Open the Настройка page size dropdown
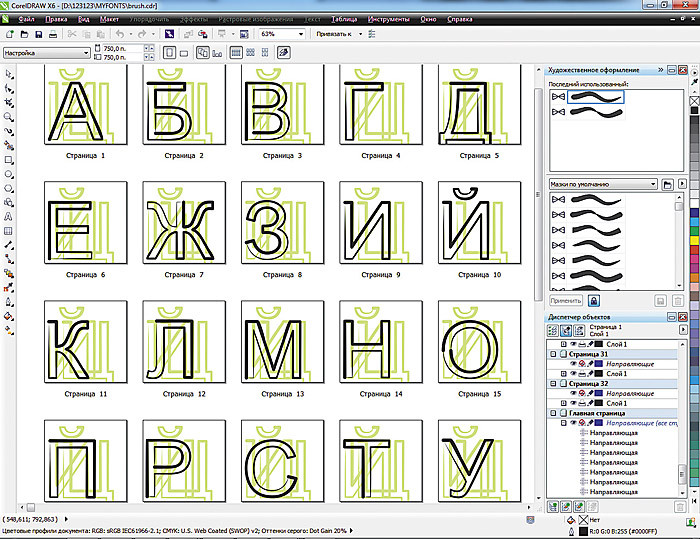This screenshot has width=700, height=539. (x=86, y=53)
